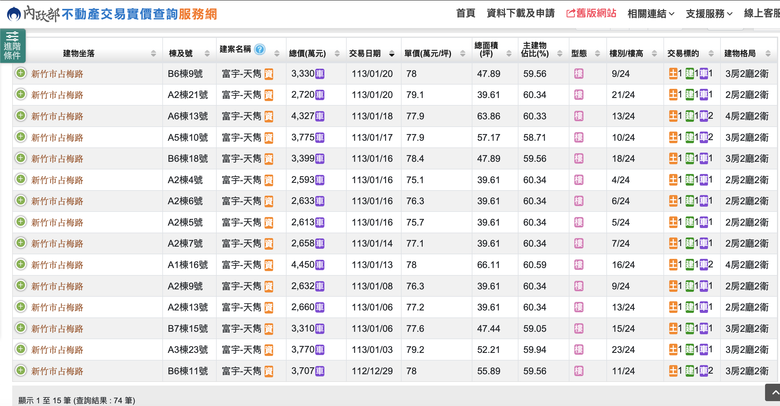Screen dimensions: 780x406
Task: Click purple 車 icon beside price 4,450
Action: point(320,265)
